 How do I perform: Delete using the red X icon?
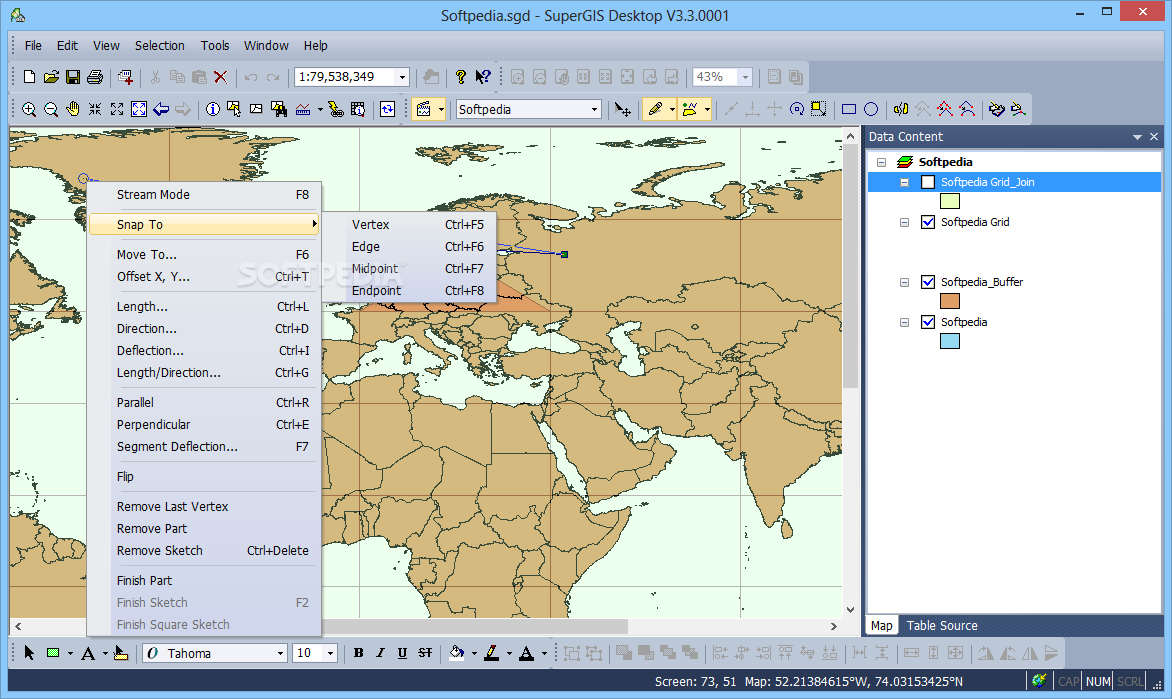(220, 77)
